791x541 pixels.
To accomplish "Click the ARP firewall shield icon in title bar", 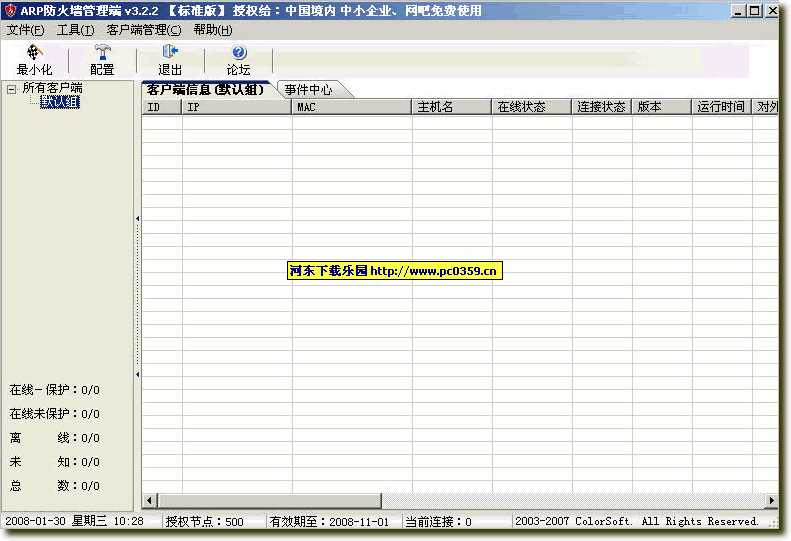I will pyautogui.click(x=10, y=10).
